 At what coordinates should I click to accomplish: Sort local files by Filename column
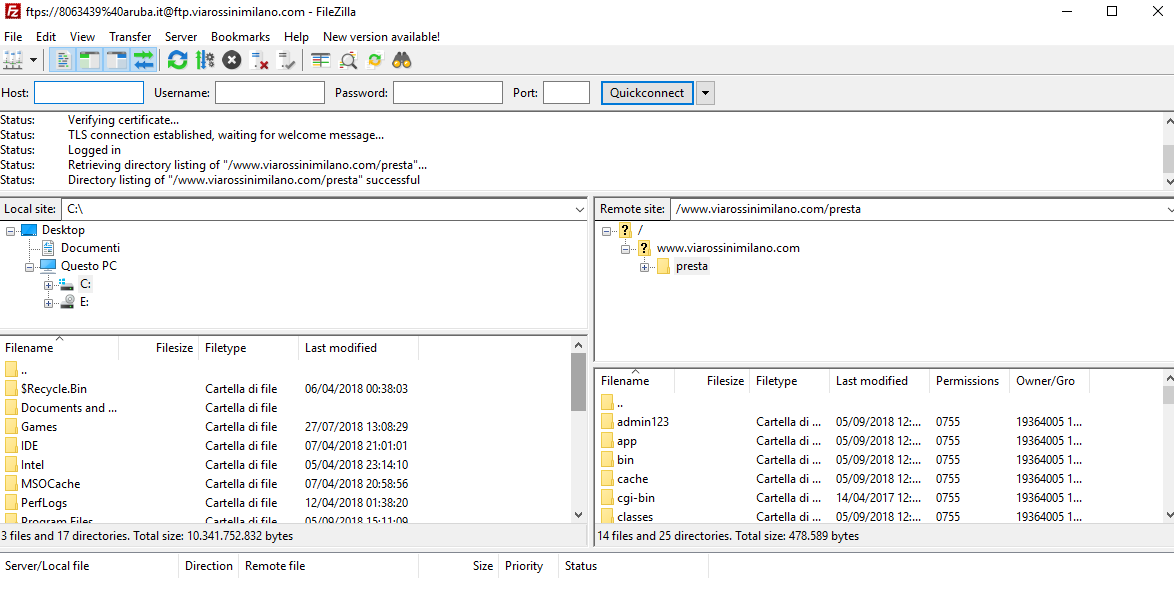59,348
